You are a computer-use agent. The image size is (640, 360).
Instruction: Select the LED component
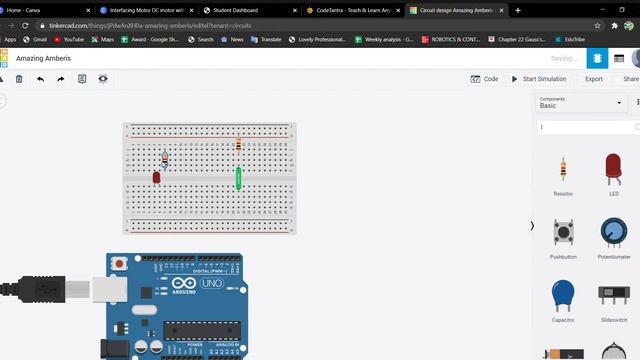pyautogui.click(x=613, y=176)
